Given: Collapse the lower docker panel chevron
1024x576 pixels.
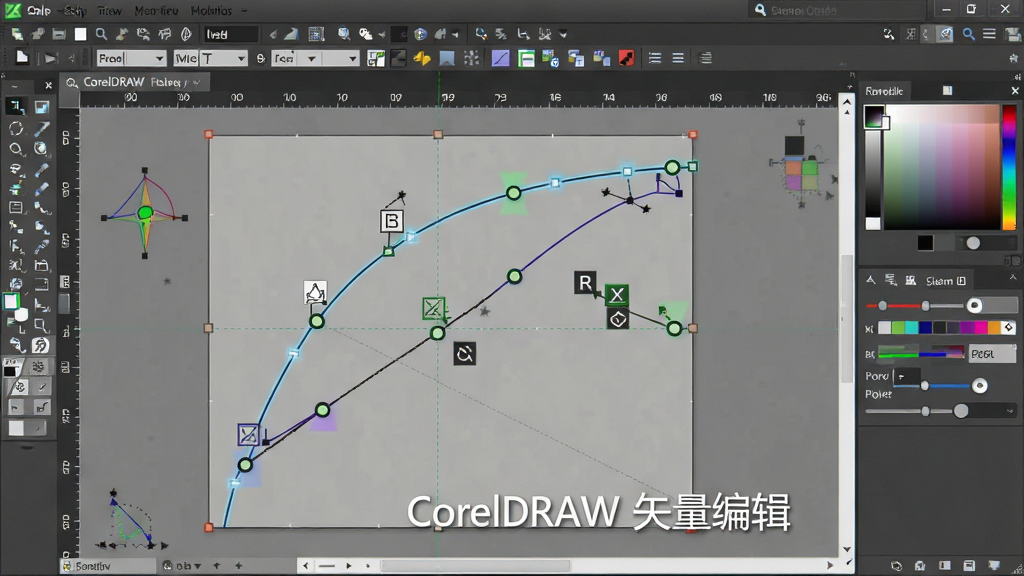Looking at the screenshot, I should pos(1013,278).
